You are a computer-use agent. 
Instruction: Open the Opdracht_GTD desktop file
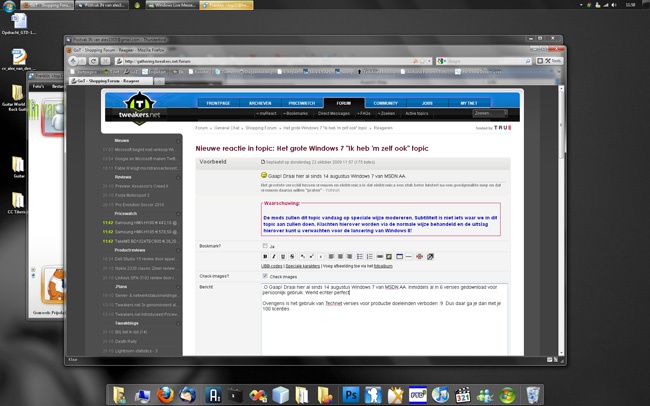point(19,24)
